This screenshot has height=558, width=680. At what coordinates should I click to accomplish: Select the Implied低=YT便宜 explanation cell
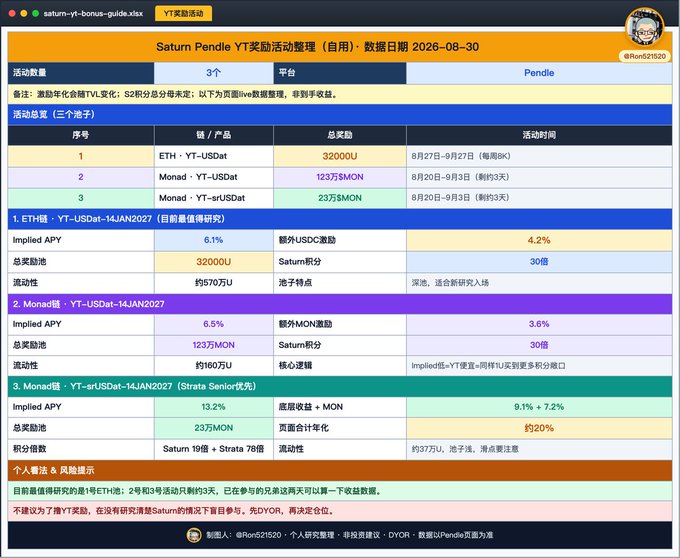point(539,365)
